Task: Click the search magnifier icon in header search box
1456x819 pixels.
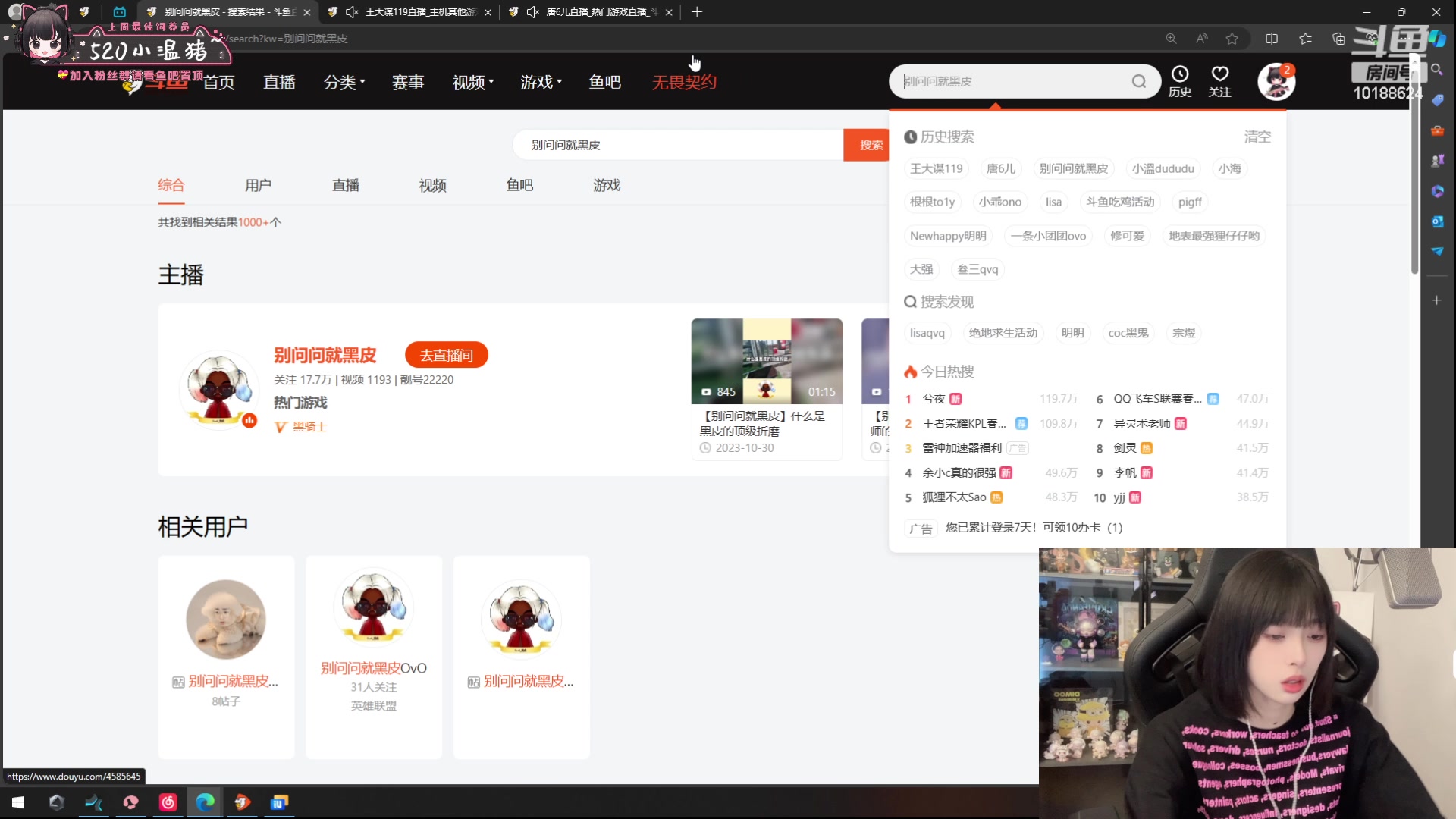Action: (1138, 81)
